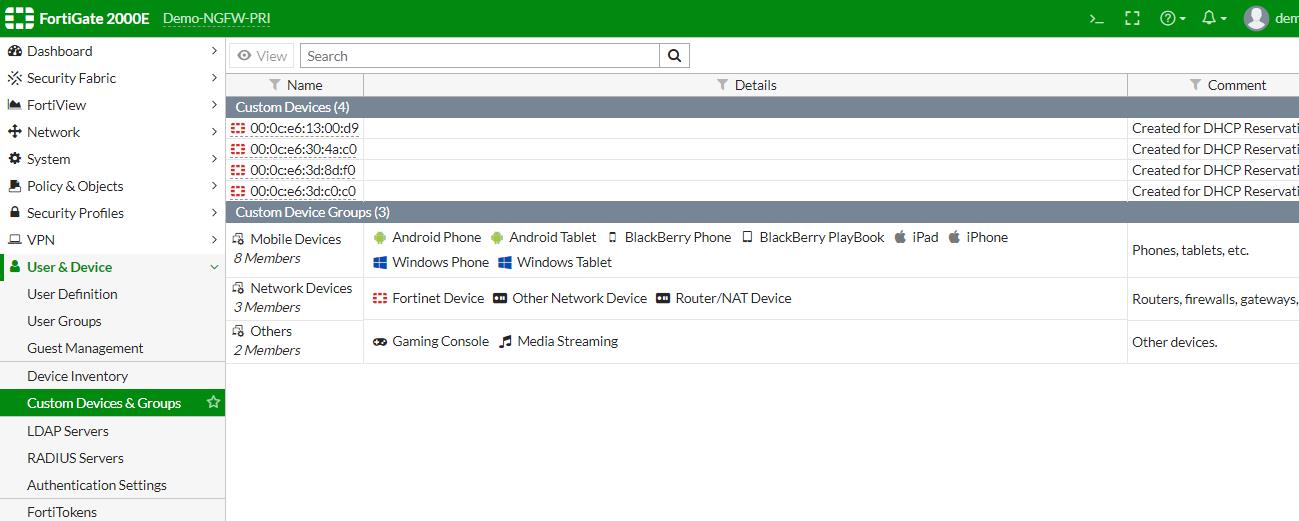The width and height of the screenshot is (1299, 521).
Task: Click the User & Device person icon
Action: (x=15, y=267)
